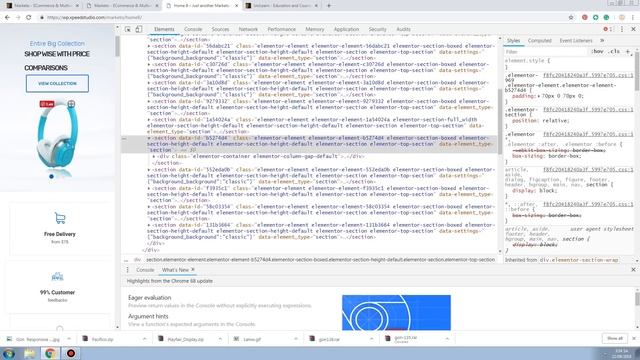Toggle the :hov element state button
This screenshot has width=640, height=360.
598,52
